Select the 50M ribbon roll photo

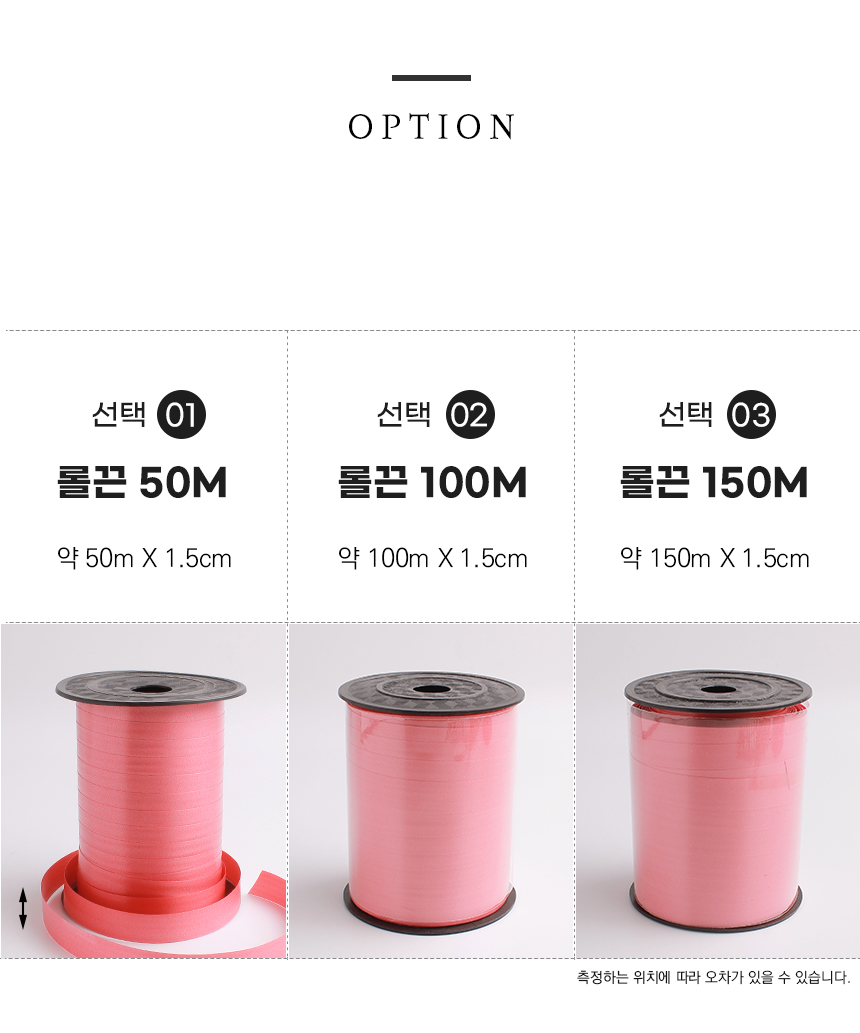[x=144, y=791]
